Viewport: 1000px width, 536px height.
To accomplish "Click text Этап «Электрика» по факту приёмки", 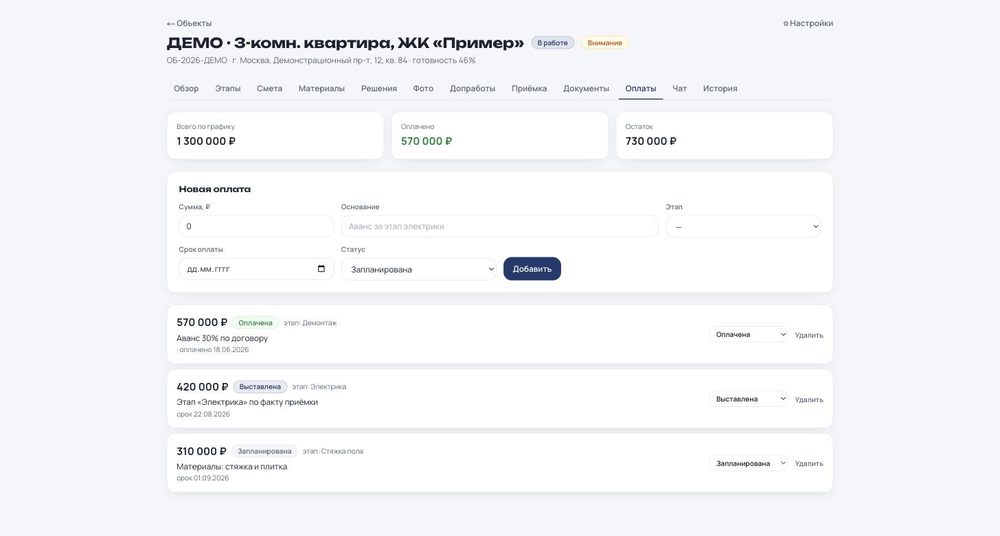I will 247,402.
